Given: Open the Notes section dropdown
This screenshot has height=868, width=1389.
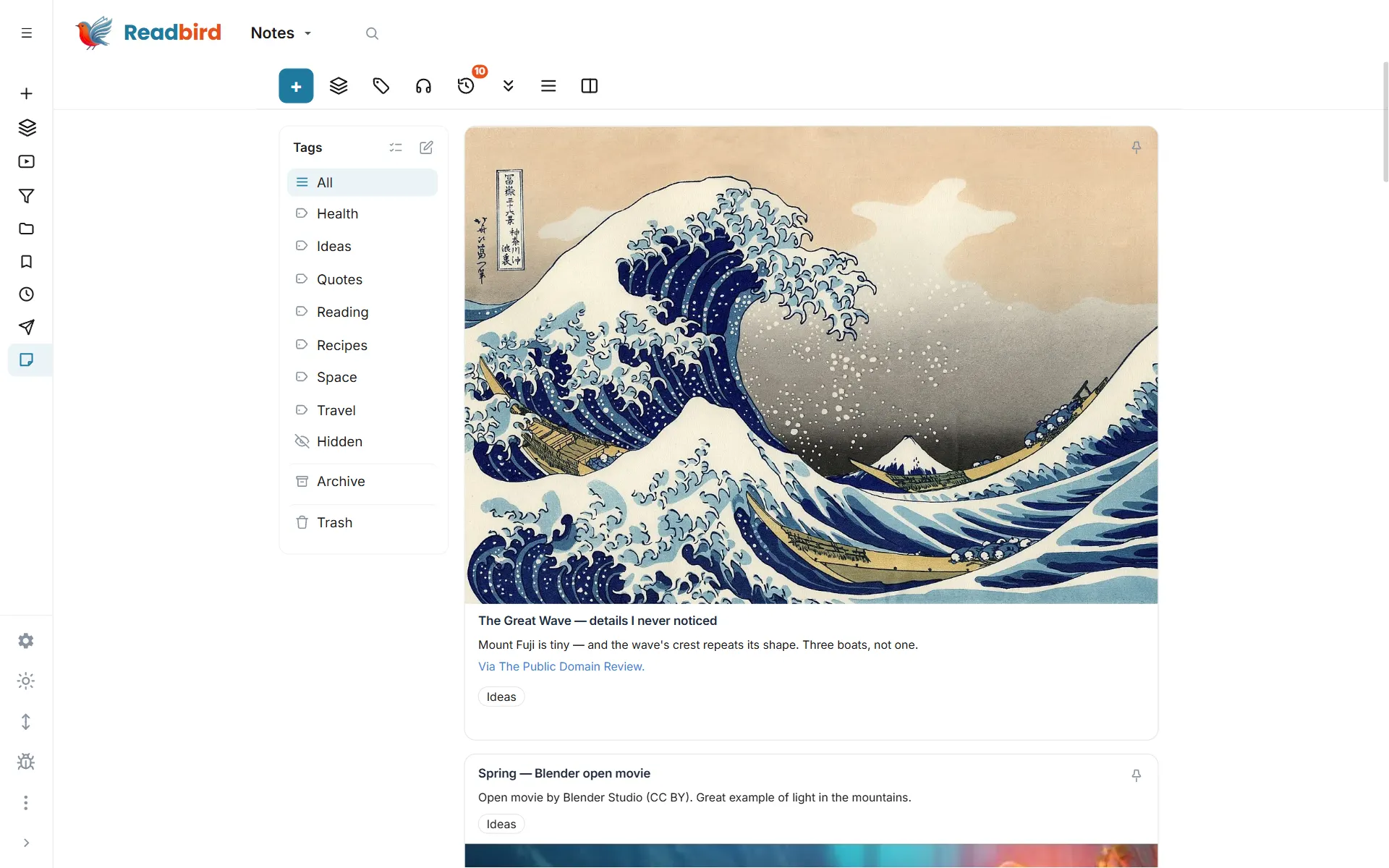Looking at the screenshot, I should coord(281,33).
